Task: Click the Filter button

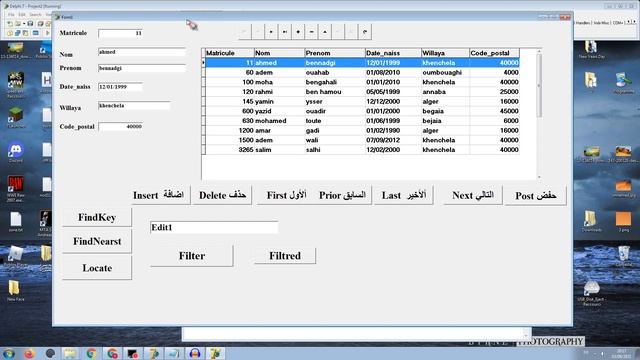Action: pos(192,256)
